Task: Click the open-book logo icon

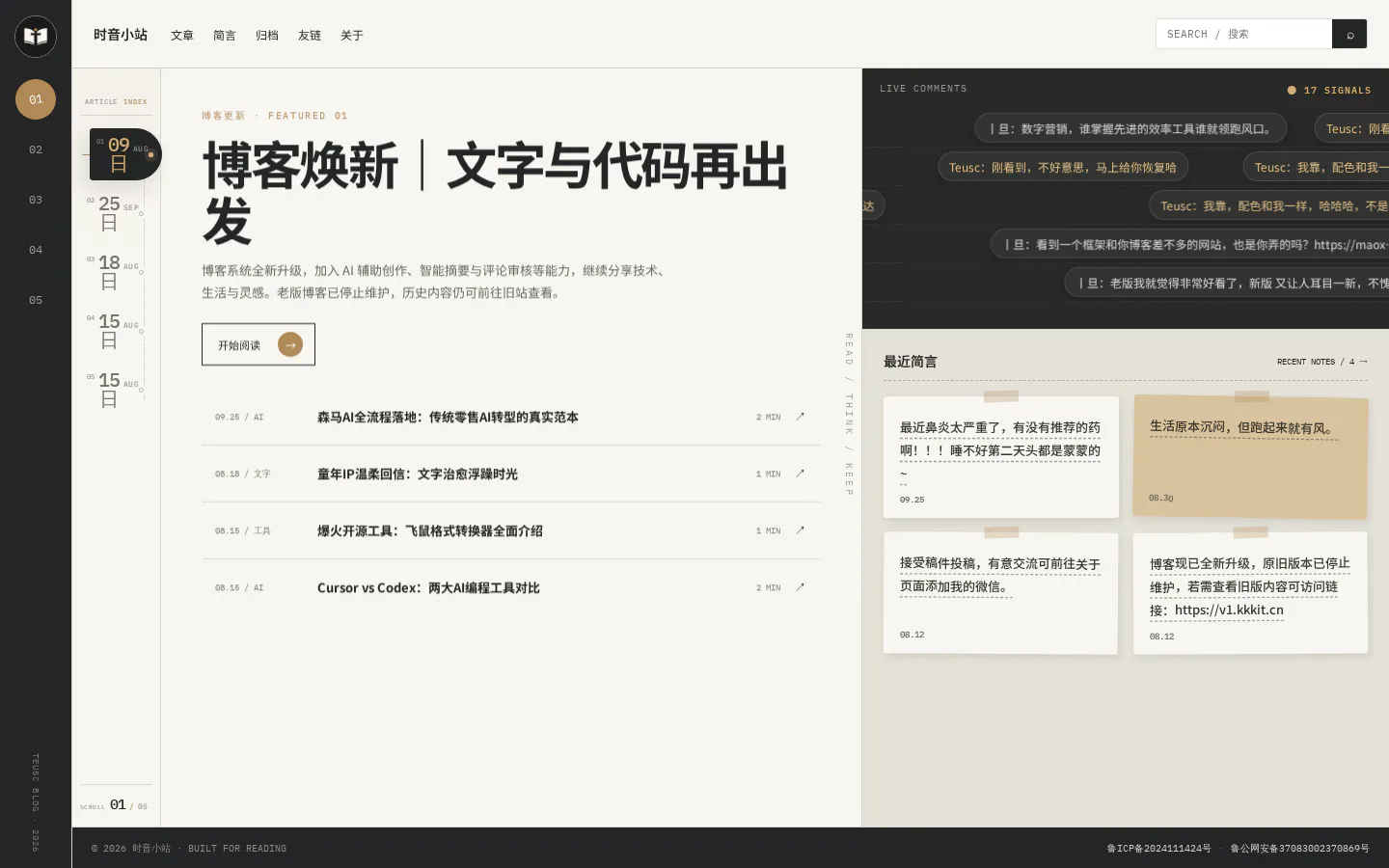Action: (36, 37)
